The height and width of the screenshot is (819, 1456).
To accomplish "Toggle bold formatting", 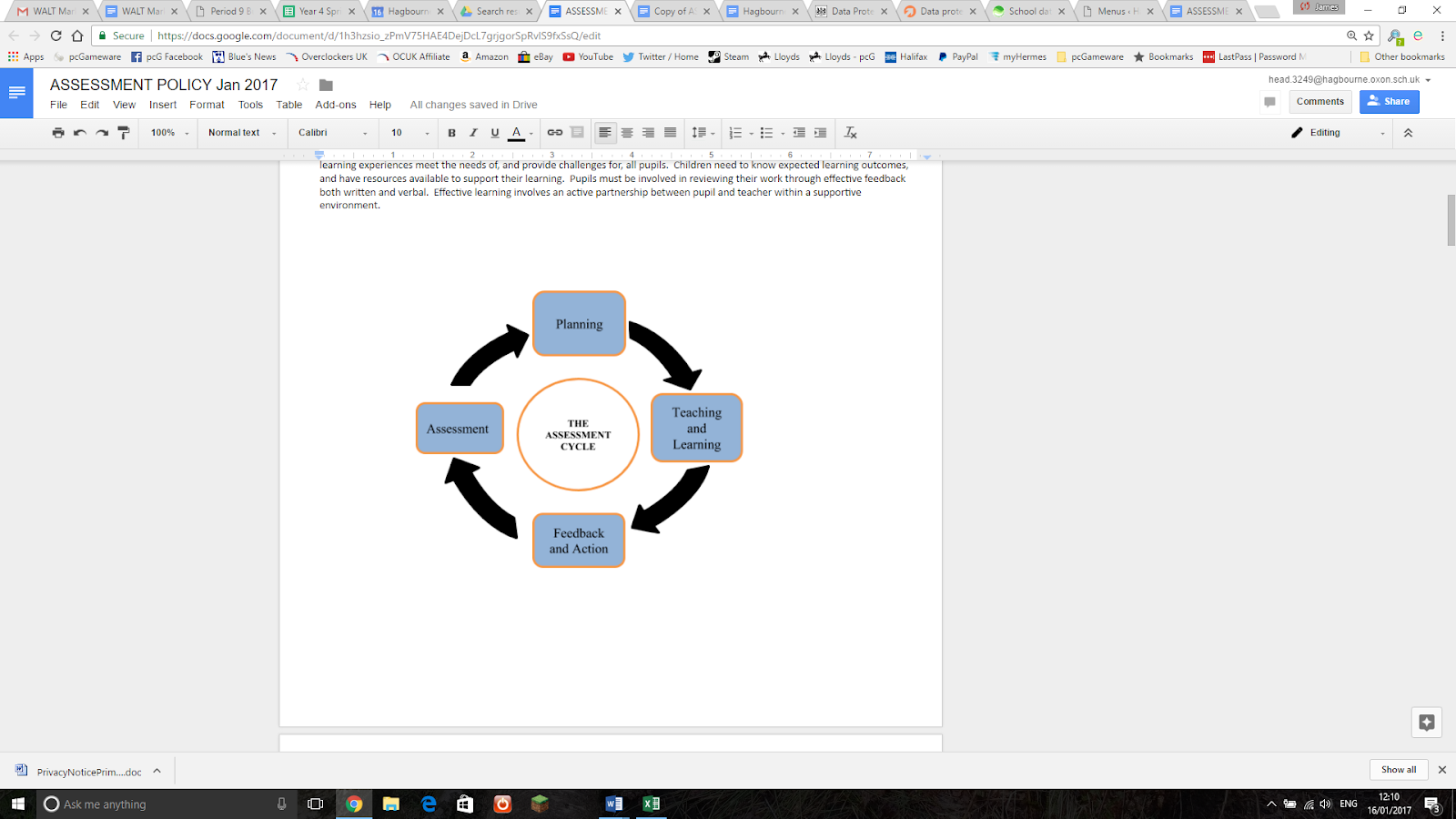I will click(451, 133).
